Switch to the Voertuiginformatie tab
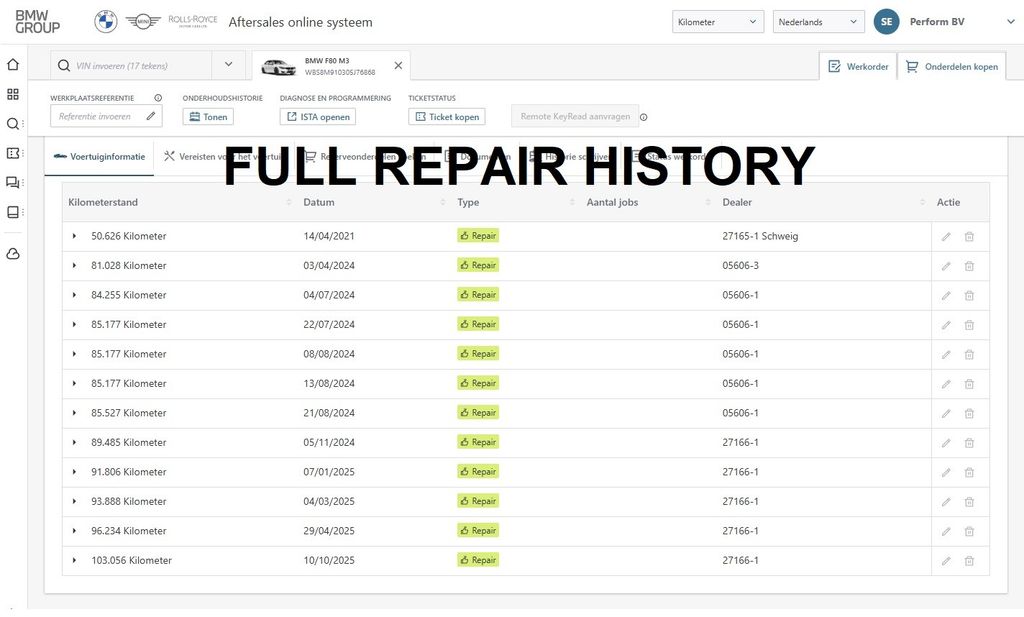This screenshot has height=617, width=1024. (99, 157)
